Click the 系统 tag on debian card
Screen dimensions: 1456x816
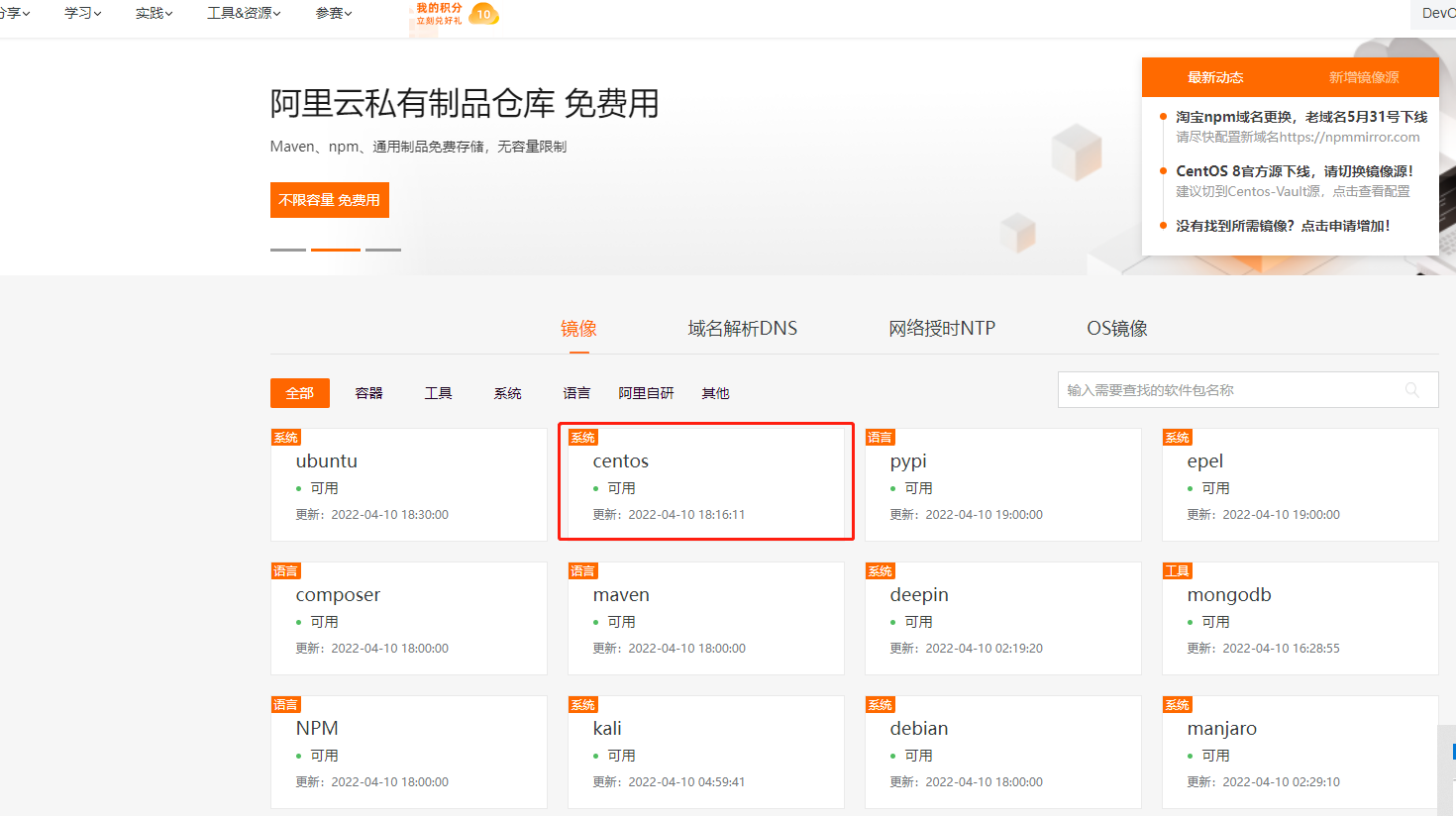click(881, 705)
